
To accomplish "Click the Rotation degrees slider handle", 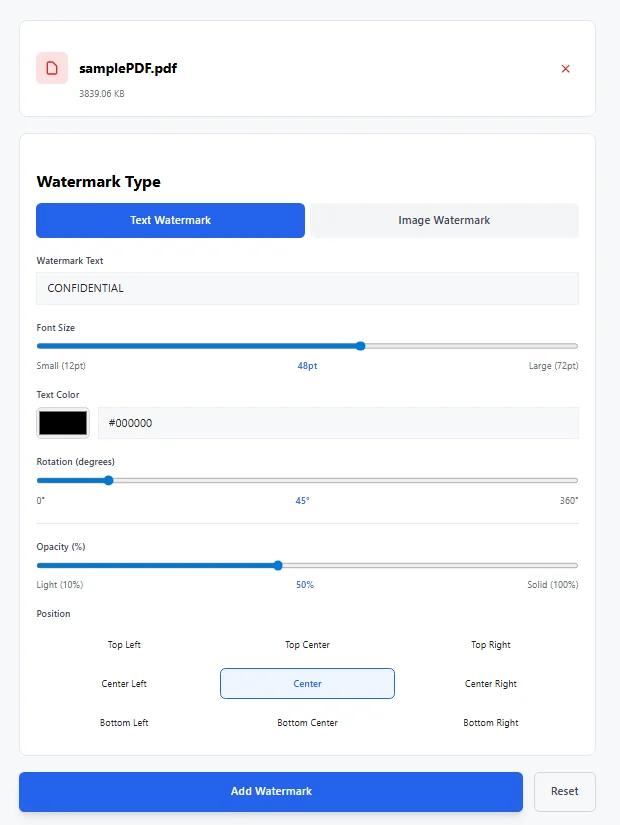I will click(107, 480).
